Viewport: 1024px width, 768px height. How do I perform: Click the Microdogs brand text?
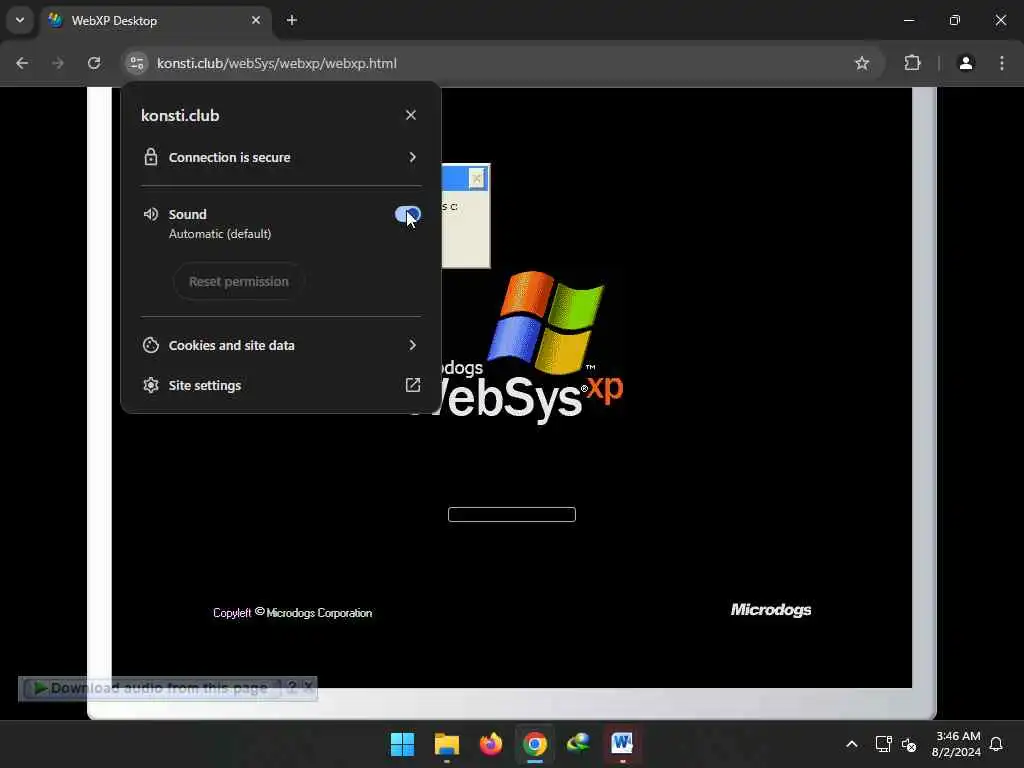(771, 610)
